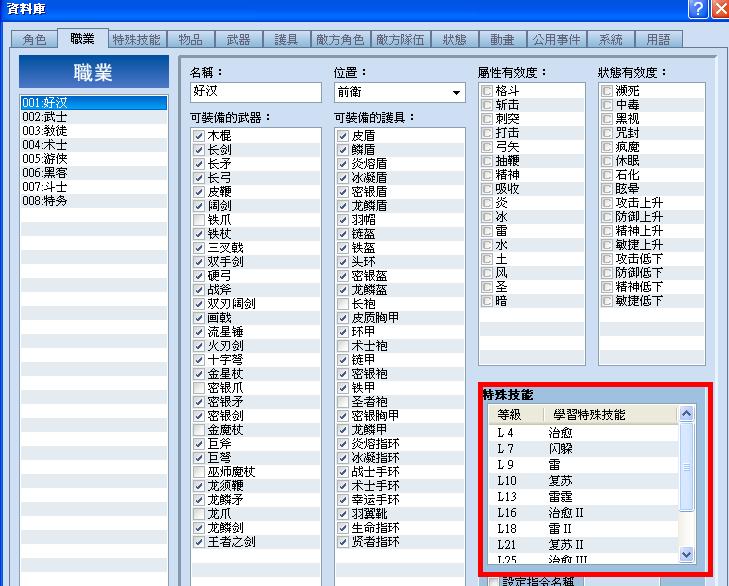
Task: Enable the 金魔杖 weapon checkbox
Action: 199,430
